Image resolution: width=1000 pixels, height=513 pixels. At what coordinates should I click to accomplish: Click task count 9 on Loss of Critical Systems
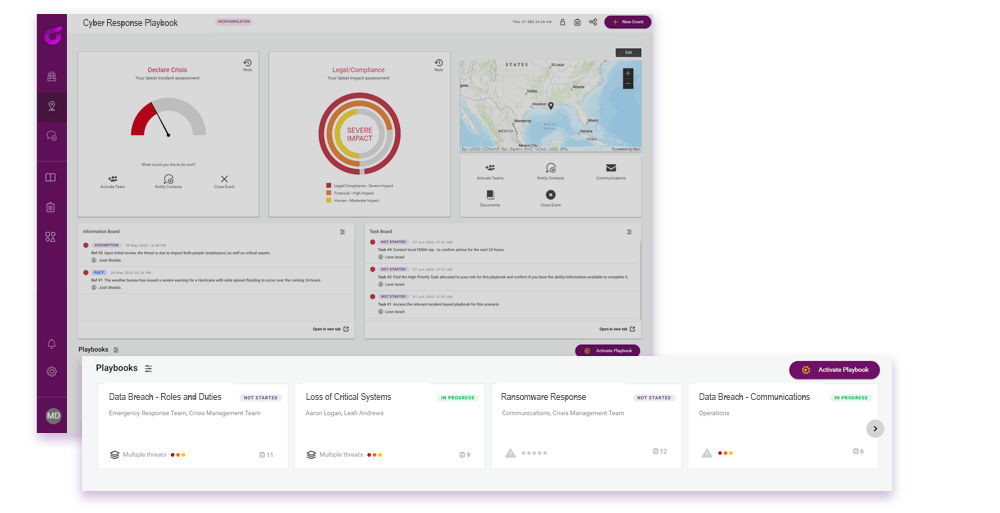pos(465,455)
